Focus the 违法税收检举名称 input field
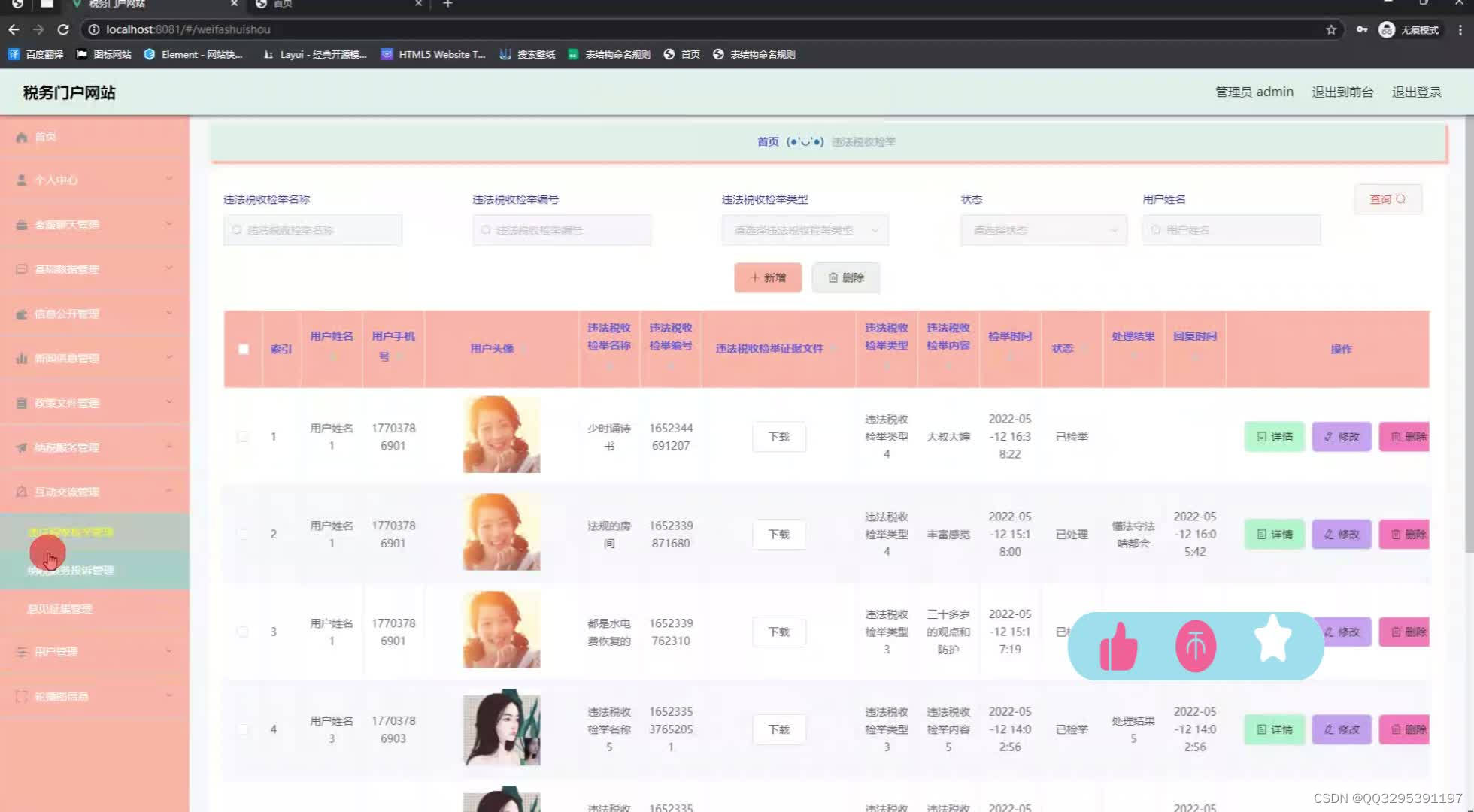 click(313, 230)
